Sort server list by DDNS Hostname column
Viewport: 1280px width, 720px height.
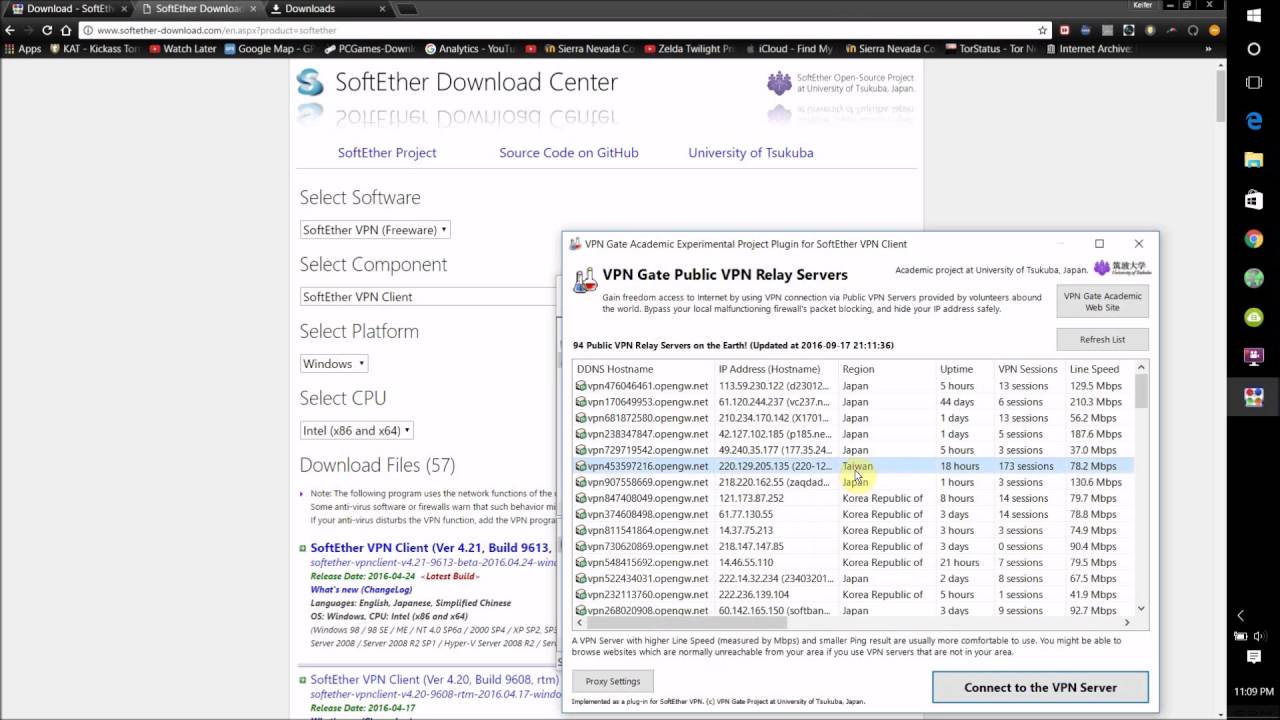click(643, 369)
